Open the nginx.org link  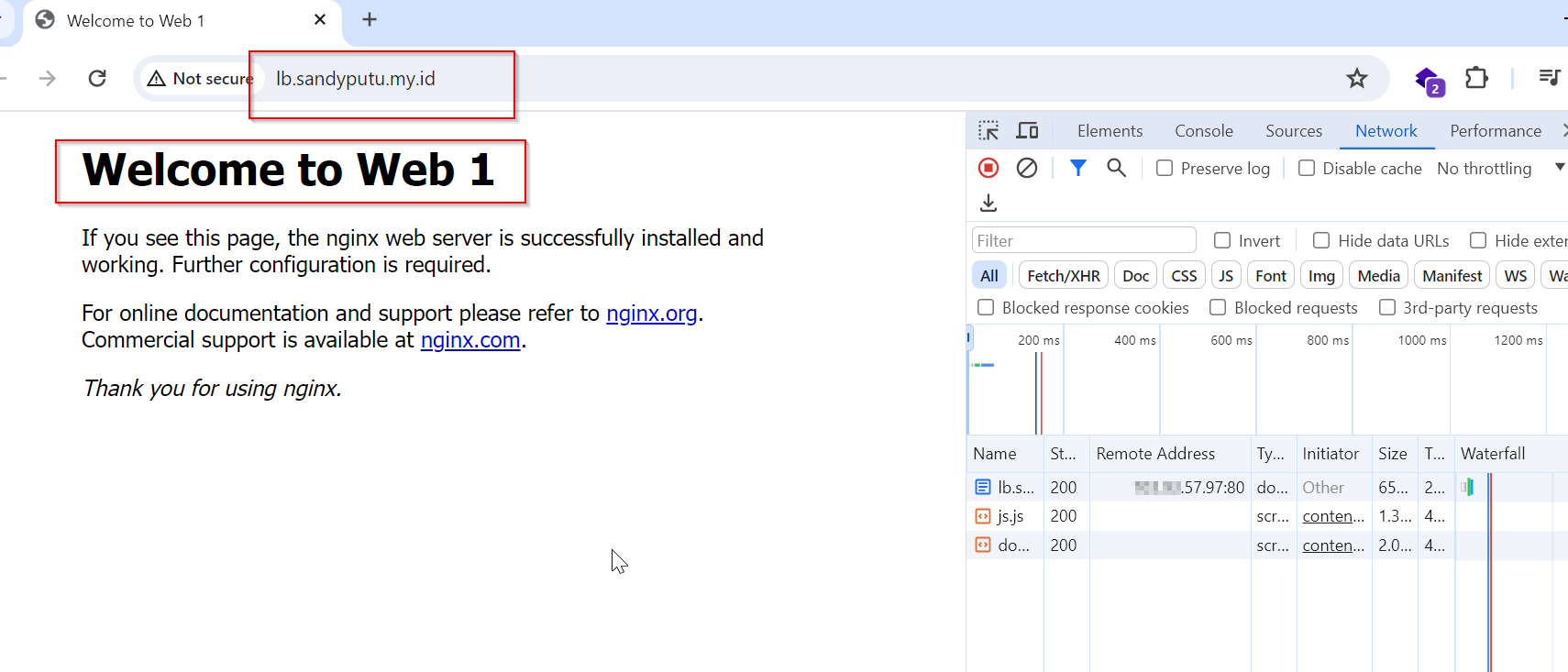click(651, 314)
